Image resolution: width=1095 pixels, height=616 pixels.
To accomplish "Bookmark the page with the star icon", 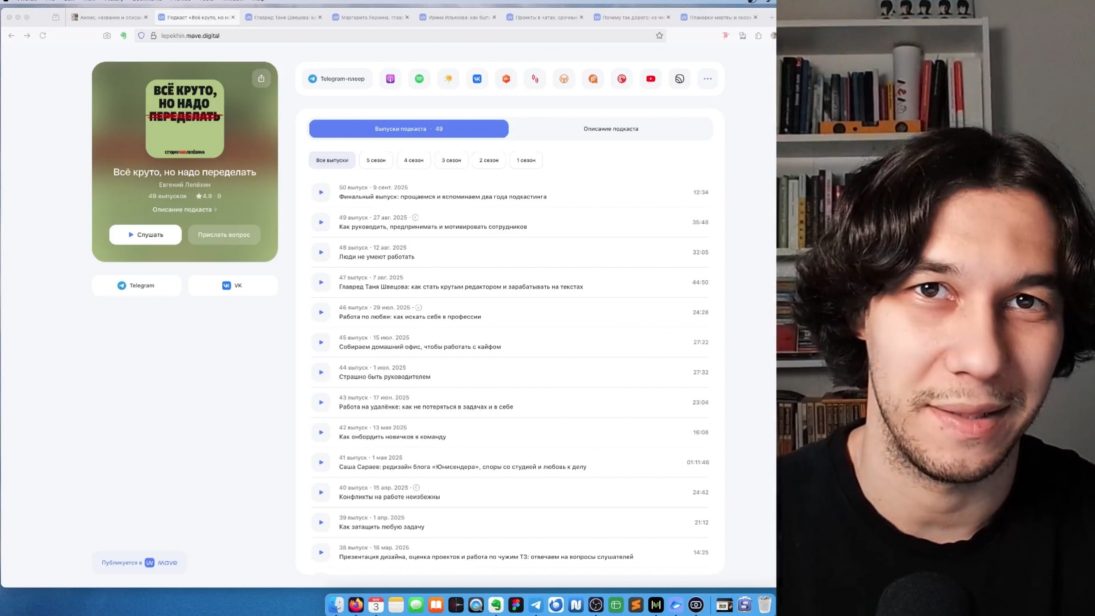I will (659, 35).
